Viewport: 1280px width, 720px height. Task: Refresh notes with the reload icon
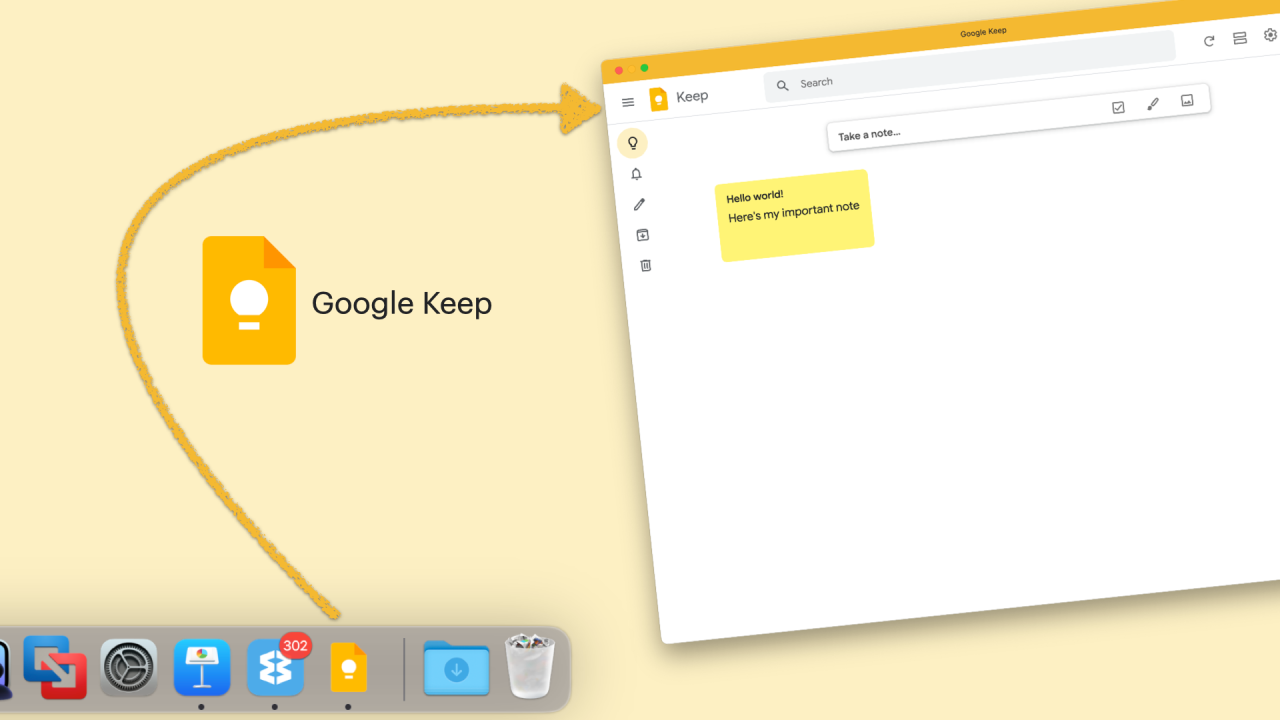pos(1209,41)
